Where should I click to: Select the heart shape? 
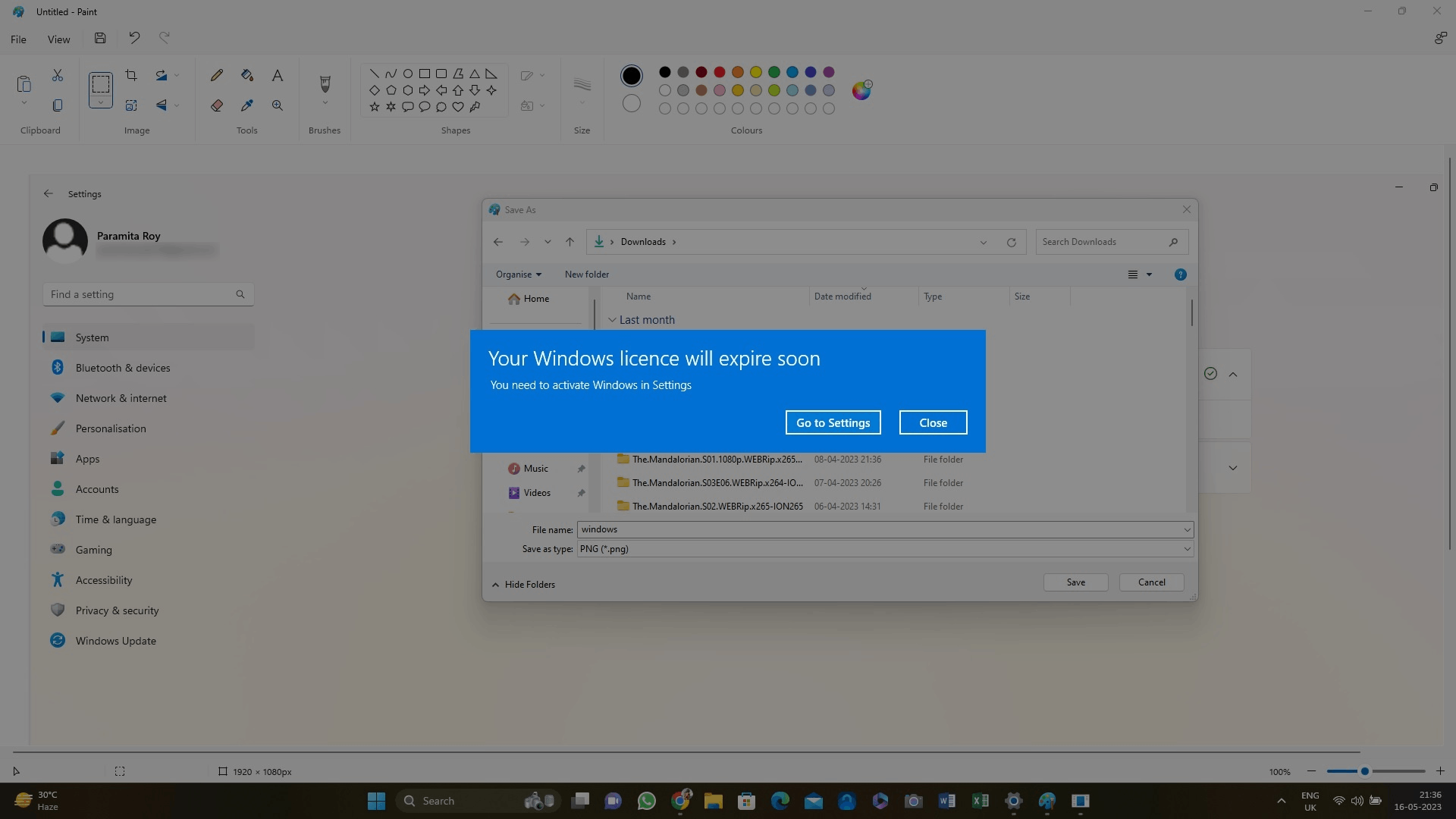458,107
